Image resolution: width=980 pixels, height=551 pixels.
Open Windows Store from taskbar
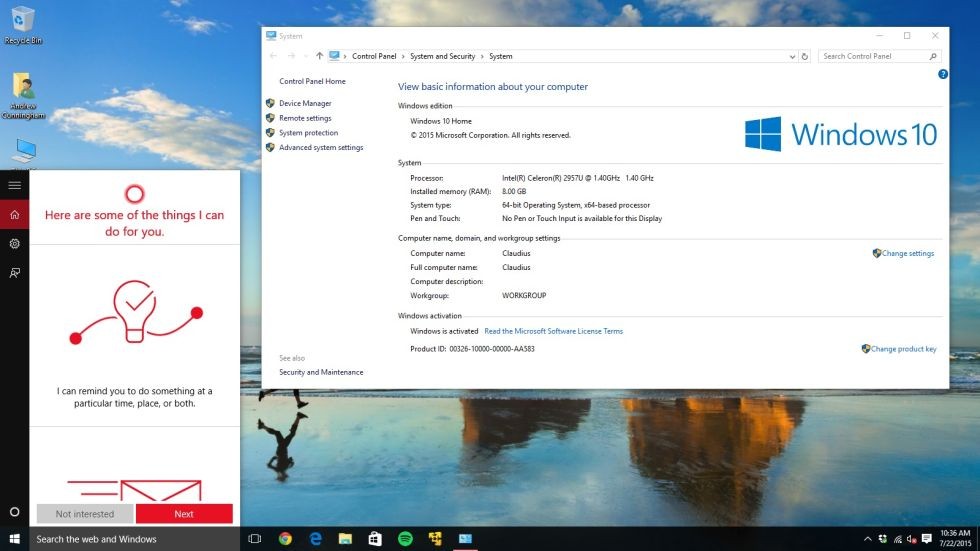point(375,539)
